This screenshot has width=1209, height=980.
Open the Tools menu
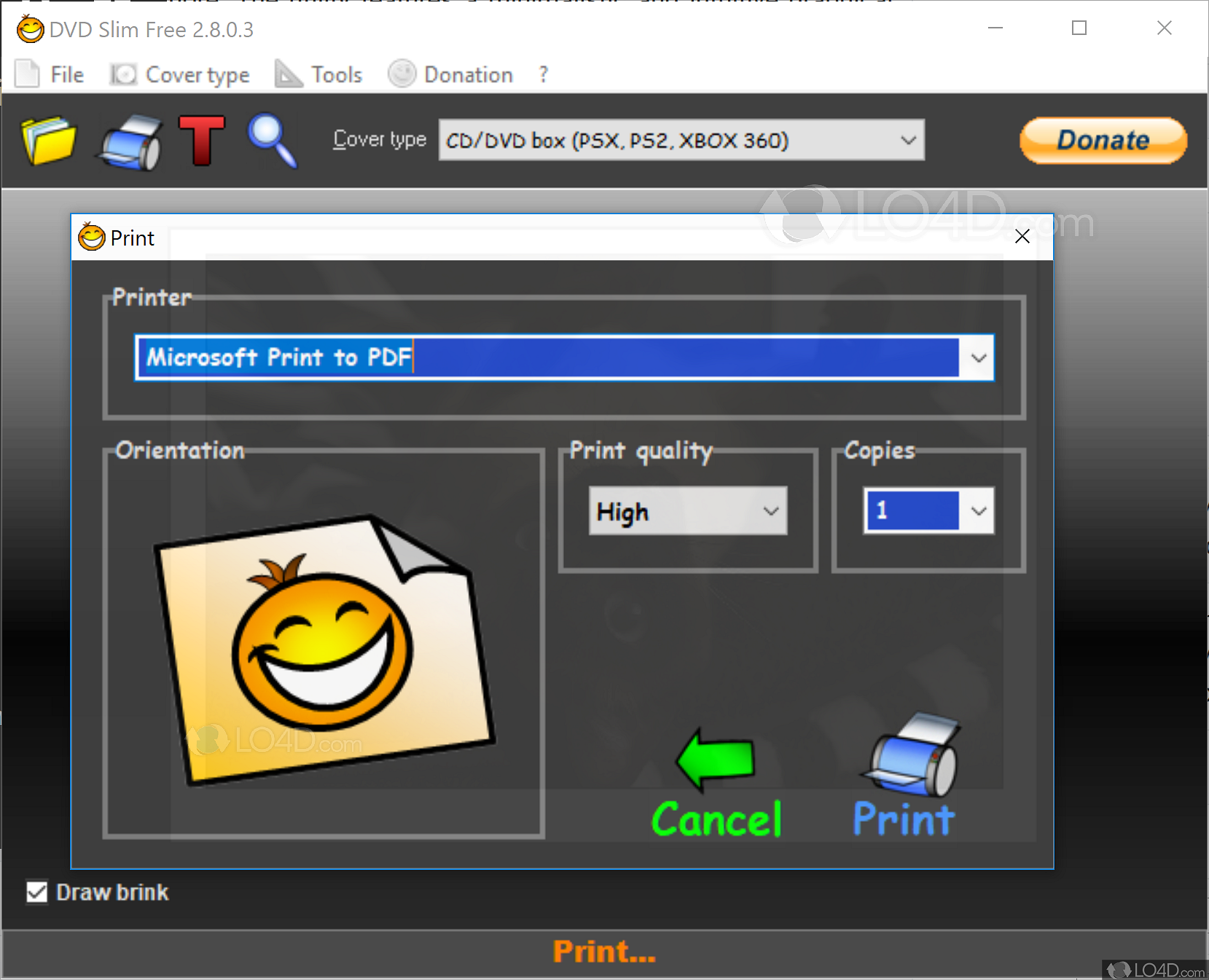[318, 74]
